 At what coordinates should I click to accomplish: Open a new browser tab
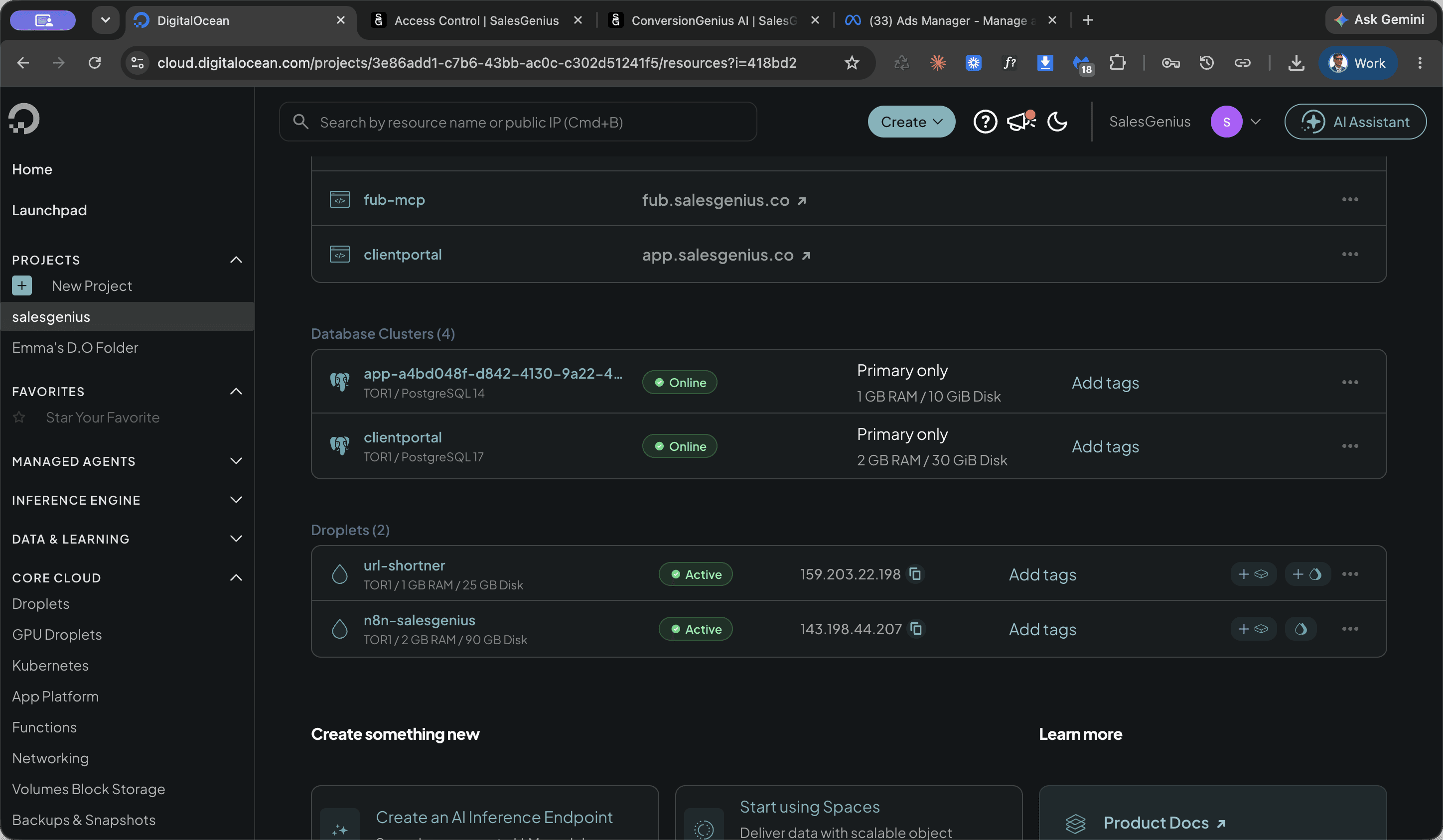point(1088,20)
